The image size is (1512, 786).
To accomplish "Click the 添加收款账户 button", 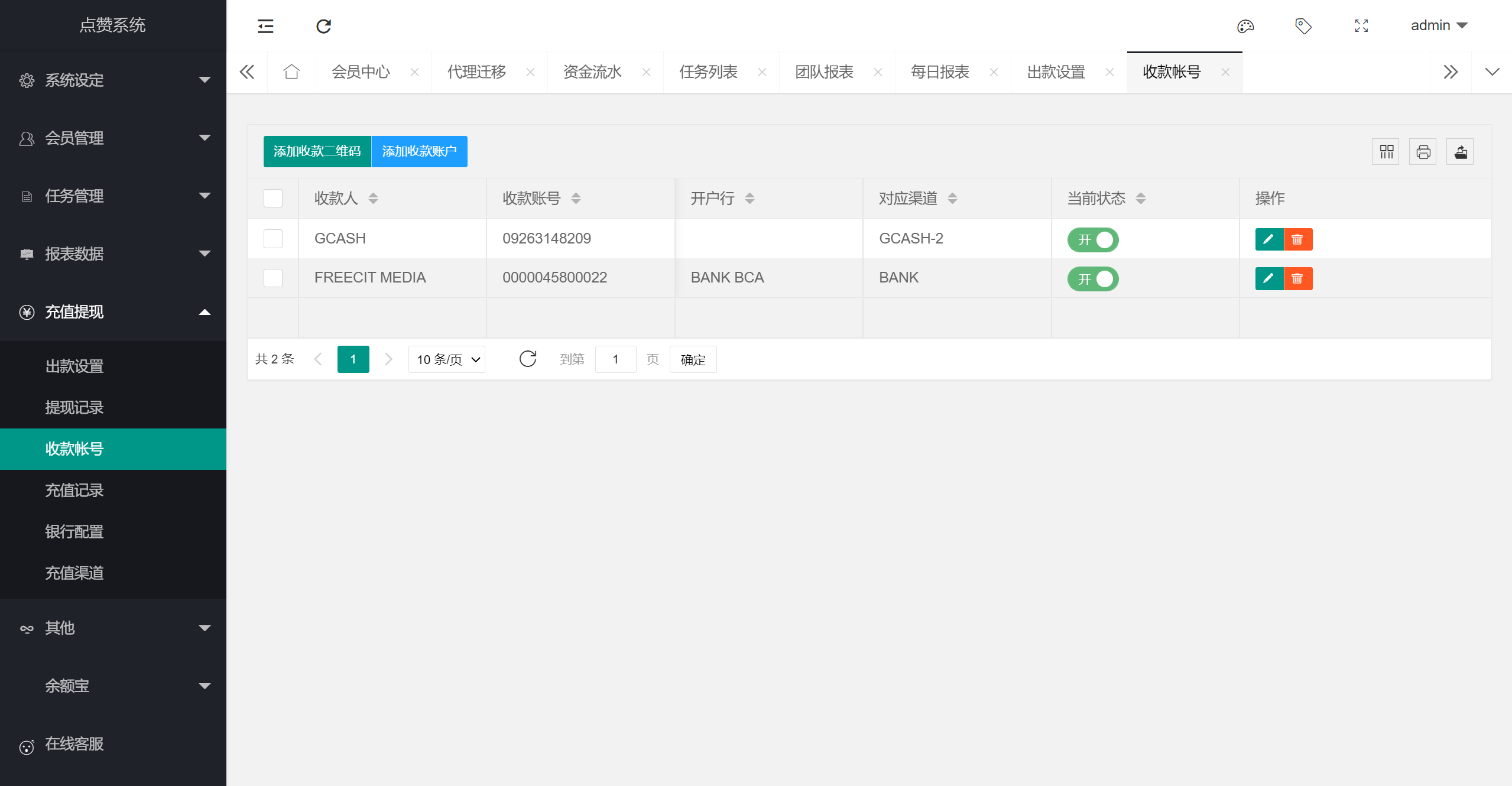I will click(x=419, y=151).
